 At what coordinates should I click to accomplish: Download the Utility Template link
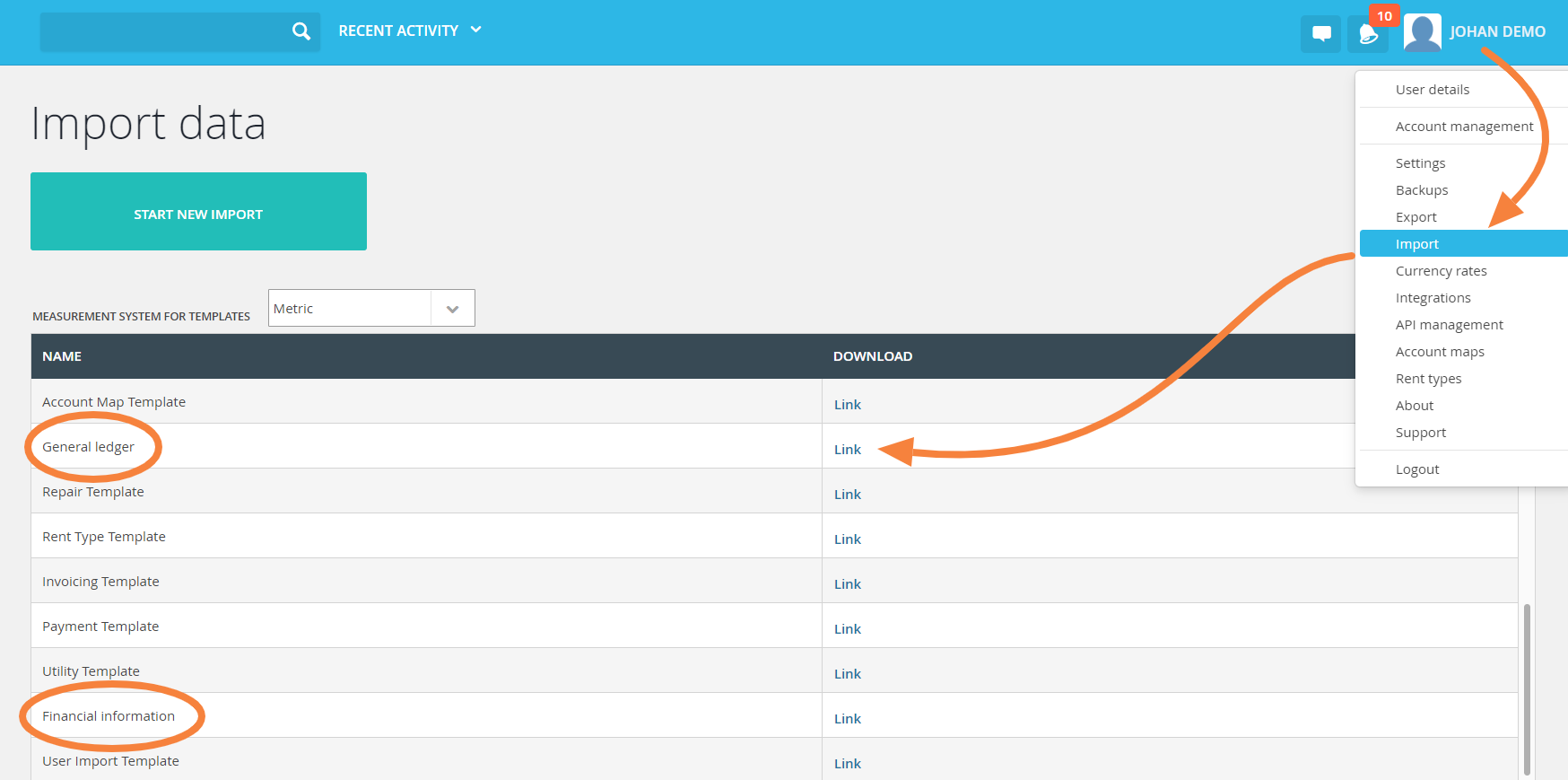847,674
